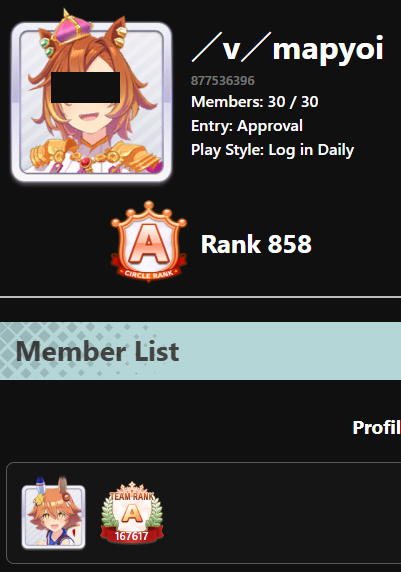Click the circle's crowned character avatar
This screenshot has height=572, width=401.
click(91, 98)
